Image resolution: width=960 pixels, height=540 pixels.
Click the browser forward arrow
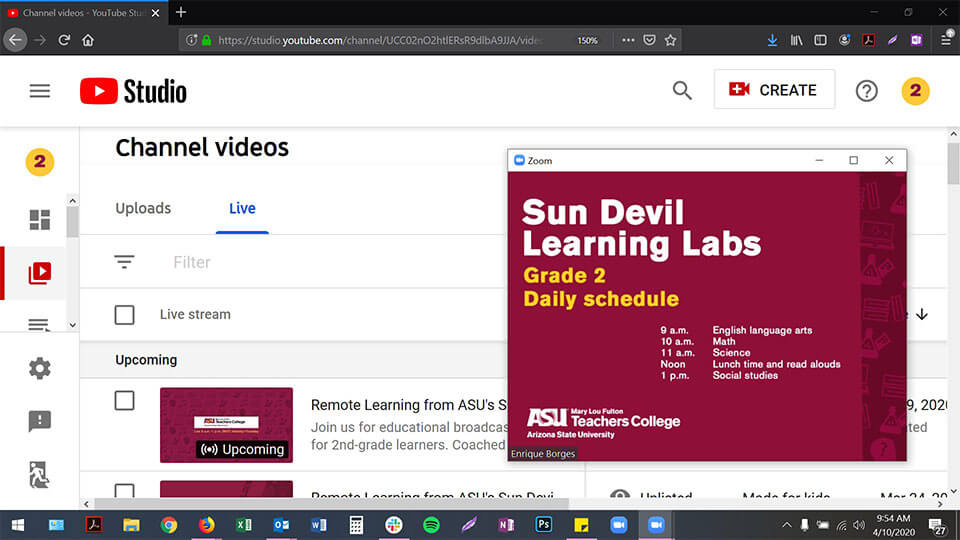pyautogui.click(x=40, y=40)
